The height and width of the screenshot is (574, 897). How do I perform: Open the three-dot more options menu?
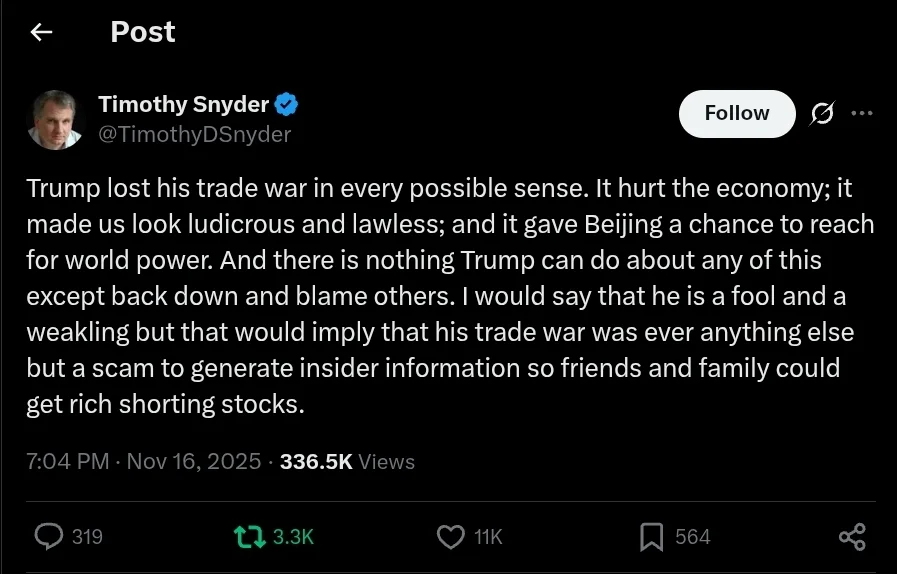[861, 114]
